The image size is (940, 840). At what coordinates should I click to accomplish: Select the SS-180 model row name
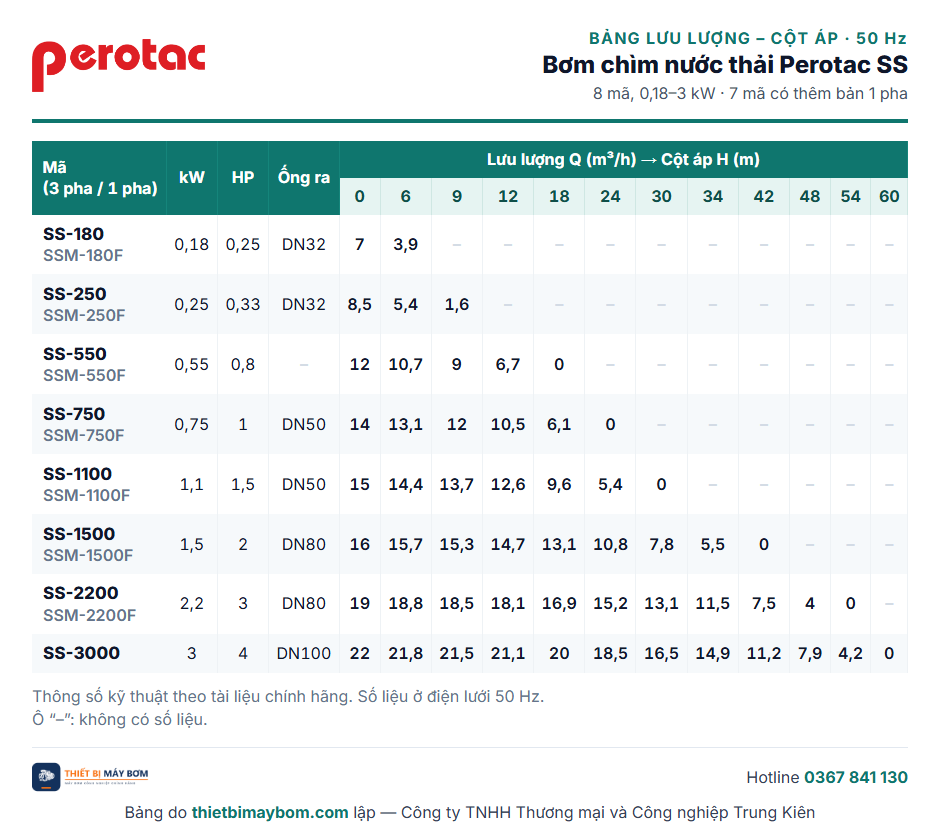coord(73,234)
